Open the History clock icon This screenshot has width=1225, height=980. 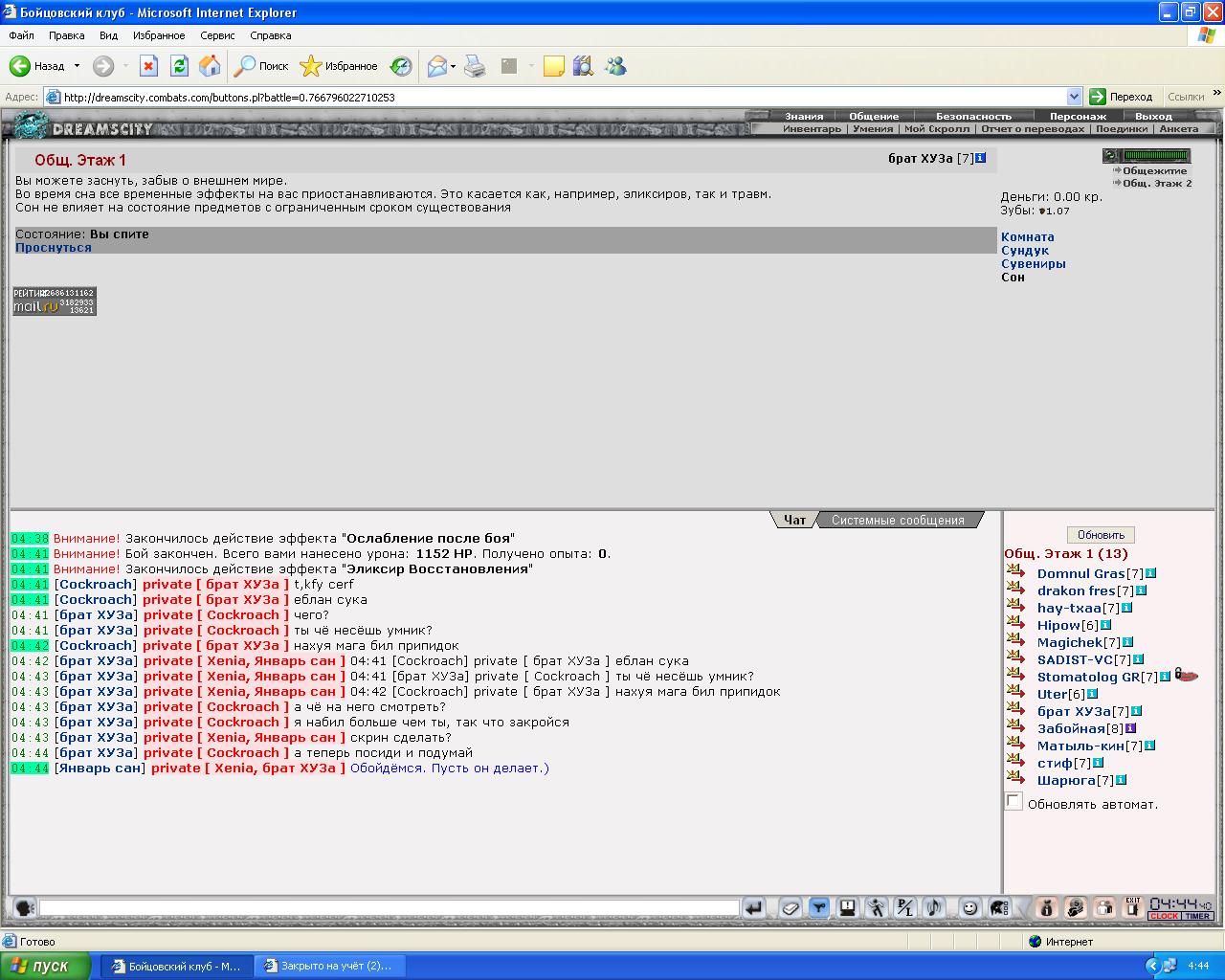point(402,66)
